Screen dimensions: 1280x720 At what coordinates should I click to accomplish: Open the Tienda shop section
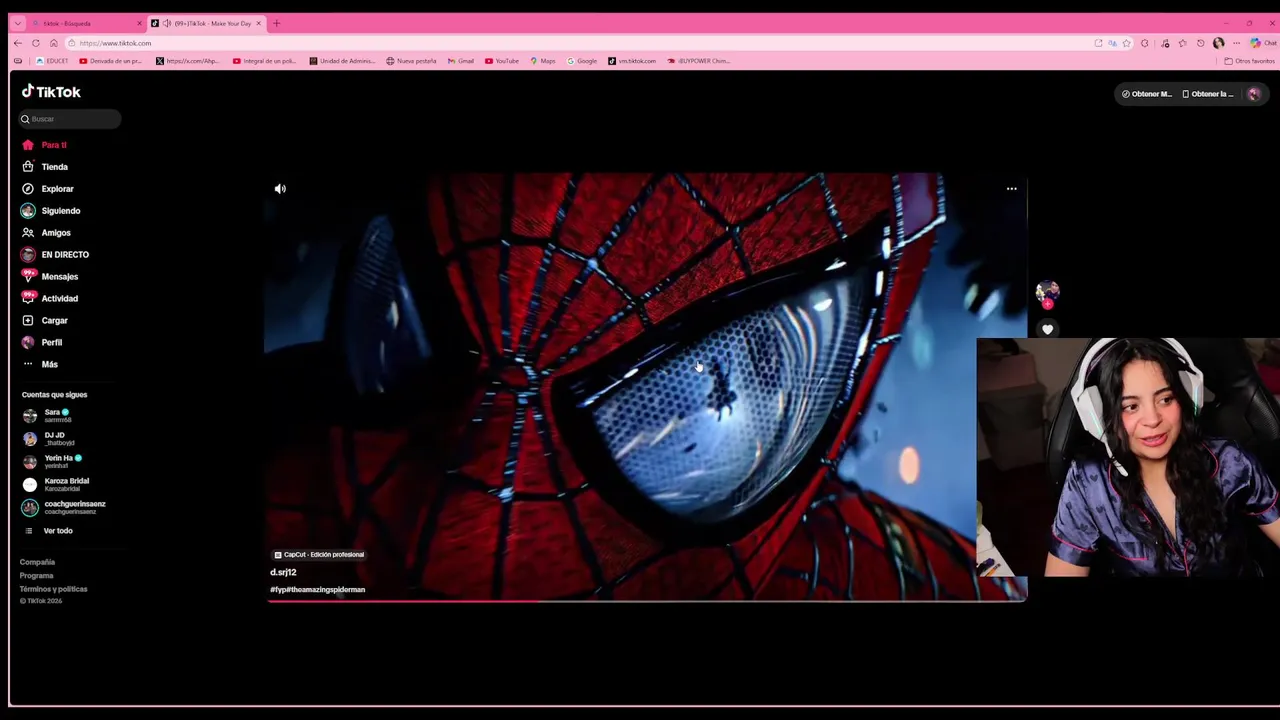[x=45, y=167]
